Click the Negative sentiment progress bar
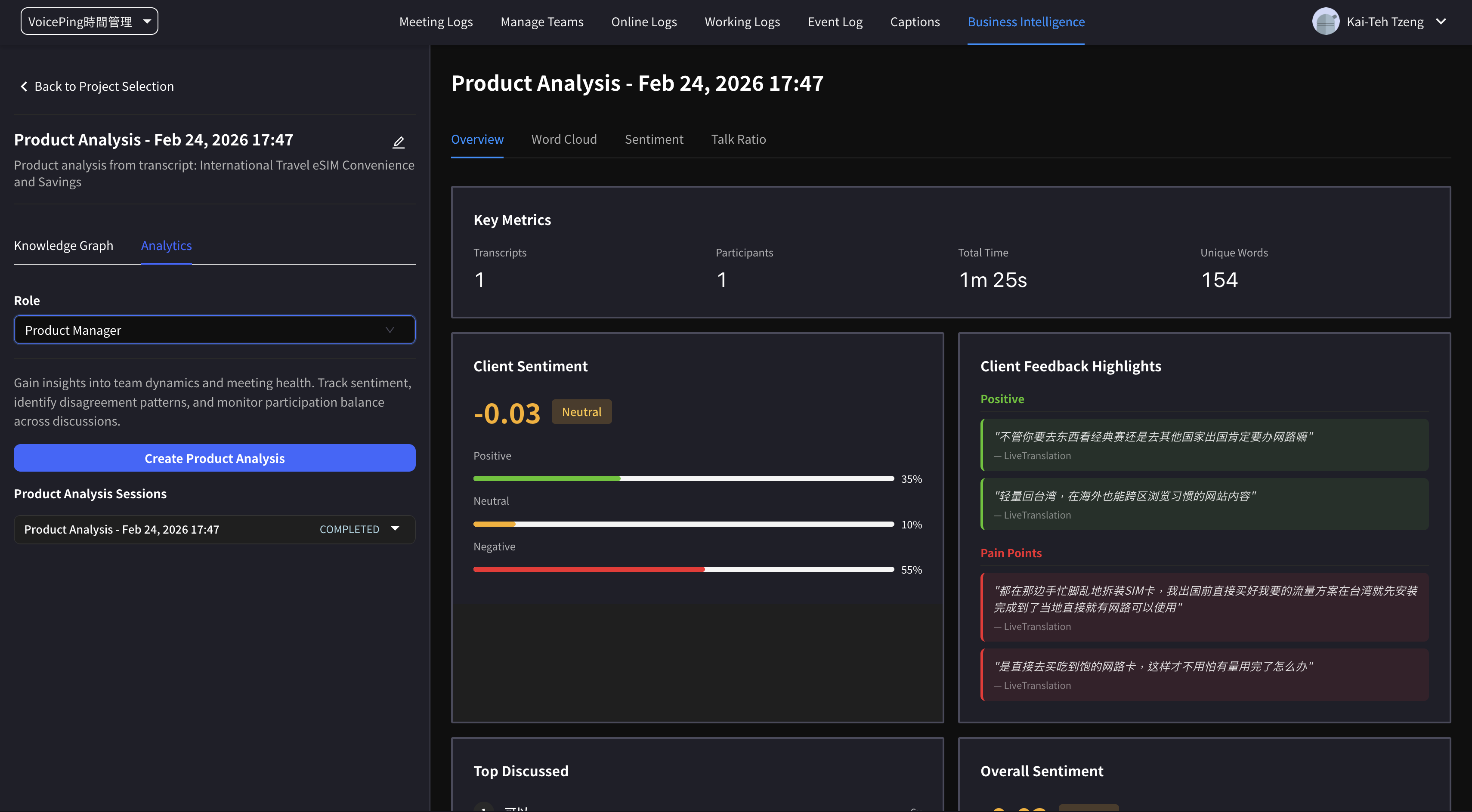This screenshot has width=1472, height=812. click(x=683, y=569)
